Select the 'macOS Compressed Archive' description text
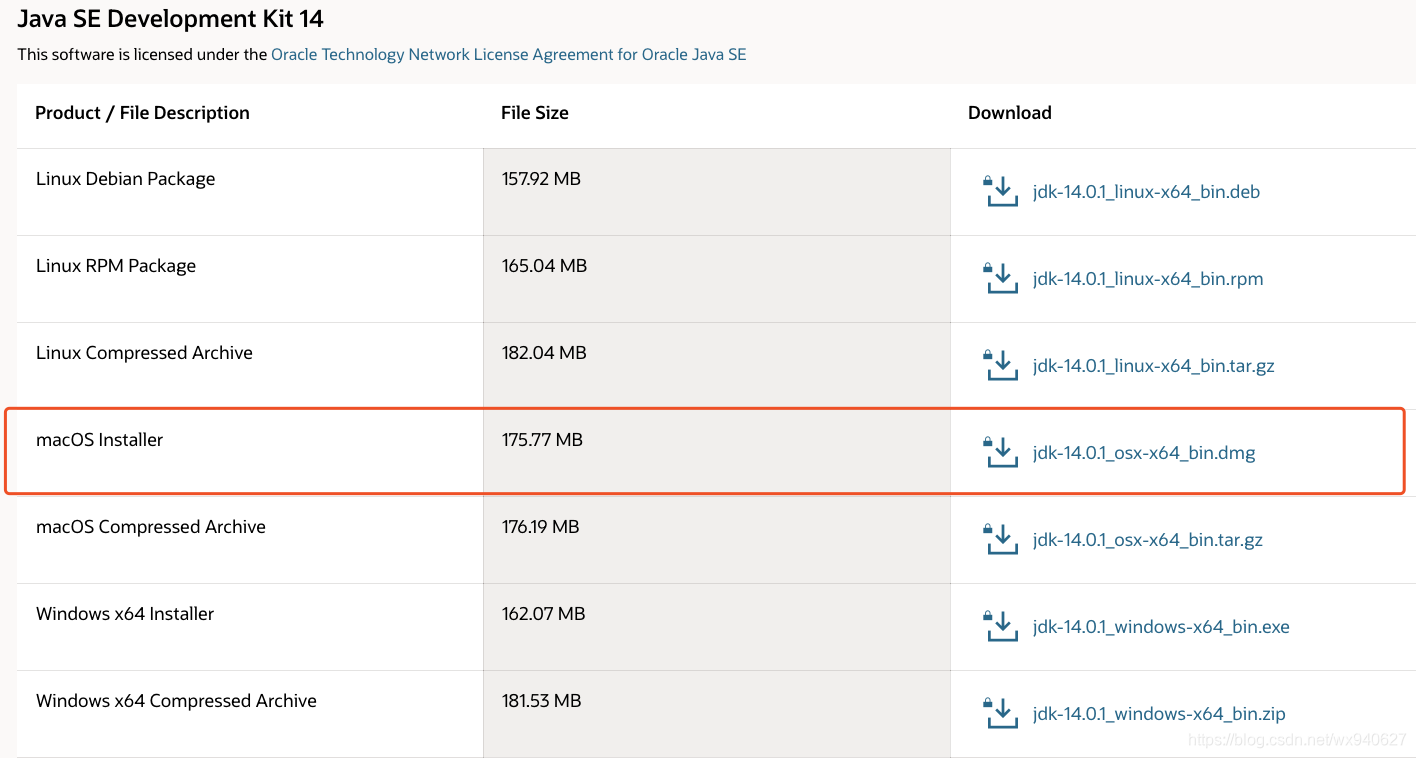 (151, 527)
